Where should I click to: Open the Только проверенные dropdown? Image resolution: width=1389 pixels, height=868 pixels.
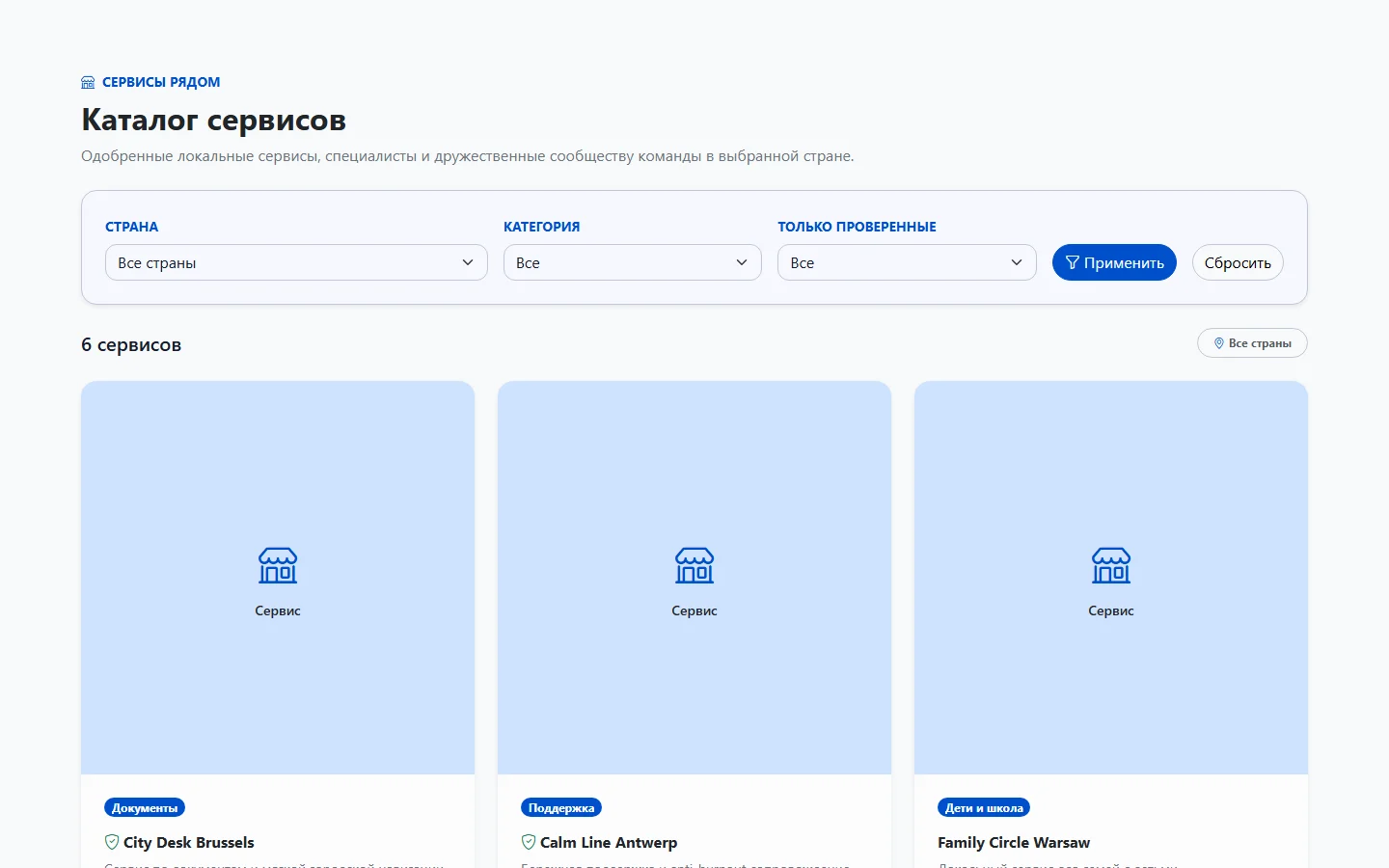point(907,262)
